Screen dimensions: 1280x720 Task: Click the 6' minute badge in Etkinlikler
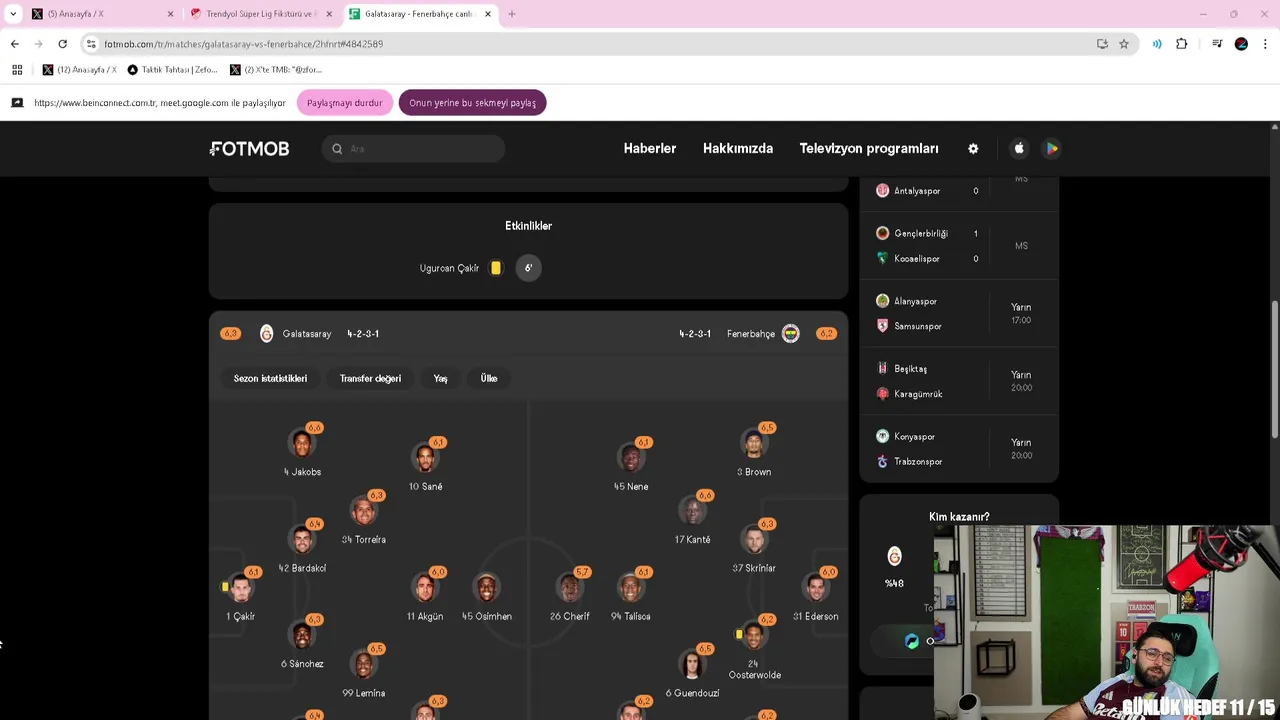point(528,268)
